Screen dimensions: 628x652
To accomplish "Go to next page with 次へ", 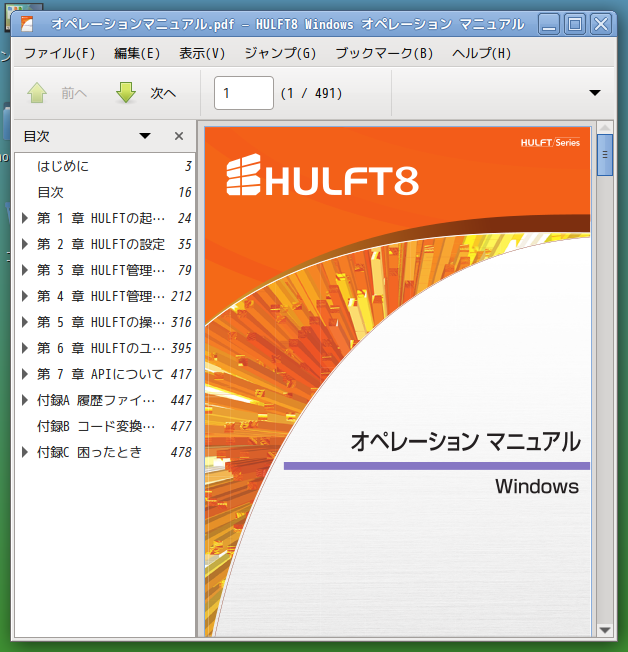I will pos(163,93).
